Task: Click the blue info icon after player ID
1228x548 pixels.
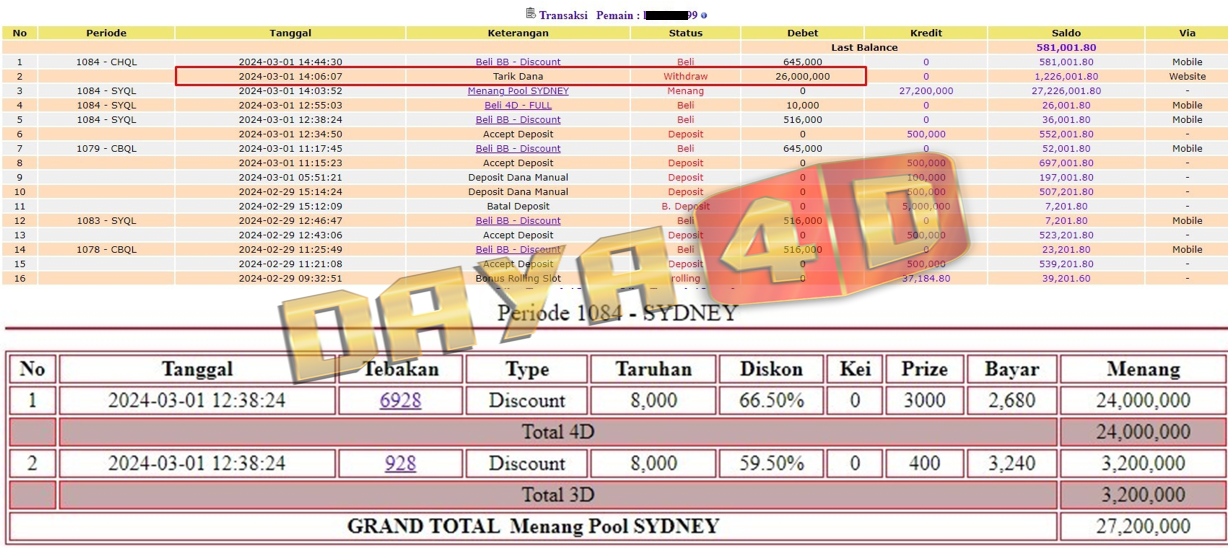Action: (704, 16)
